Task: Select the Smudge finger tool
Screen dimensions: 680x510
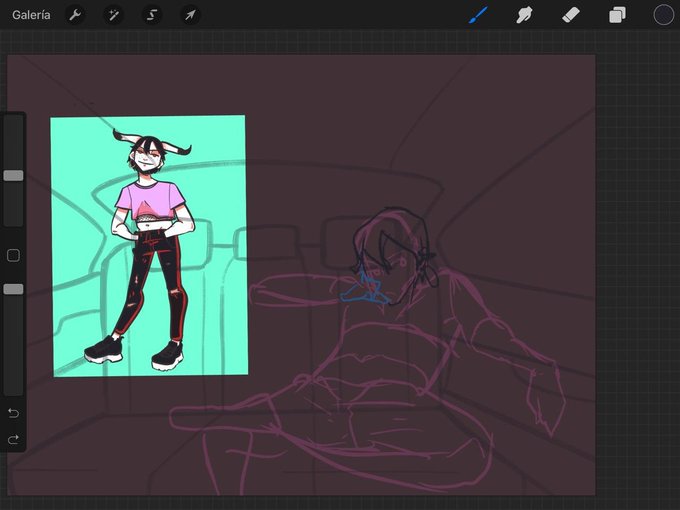Action: pos(524,15)
